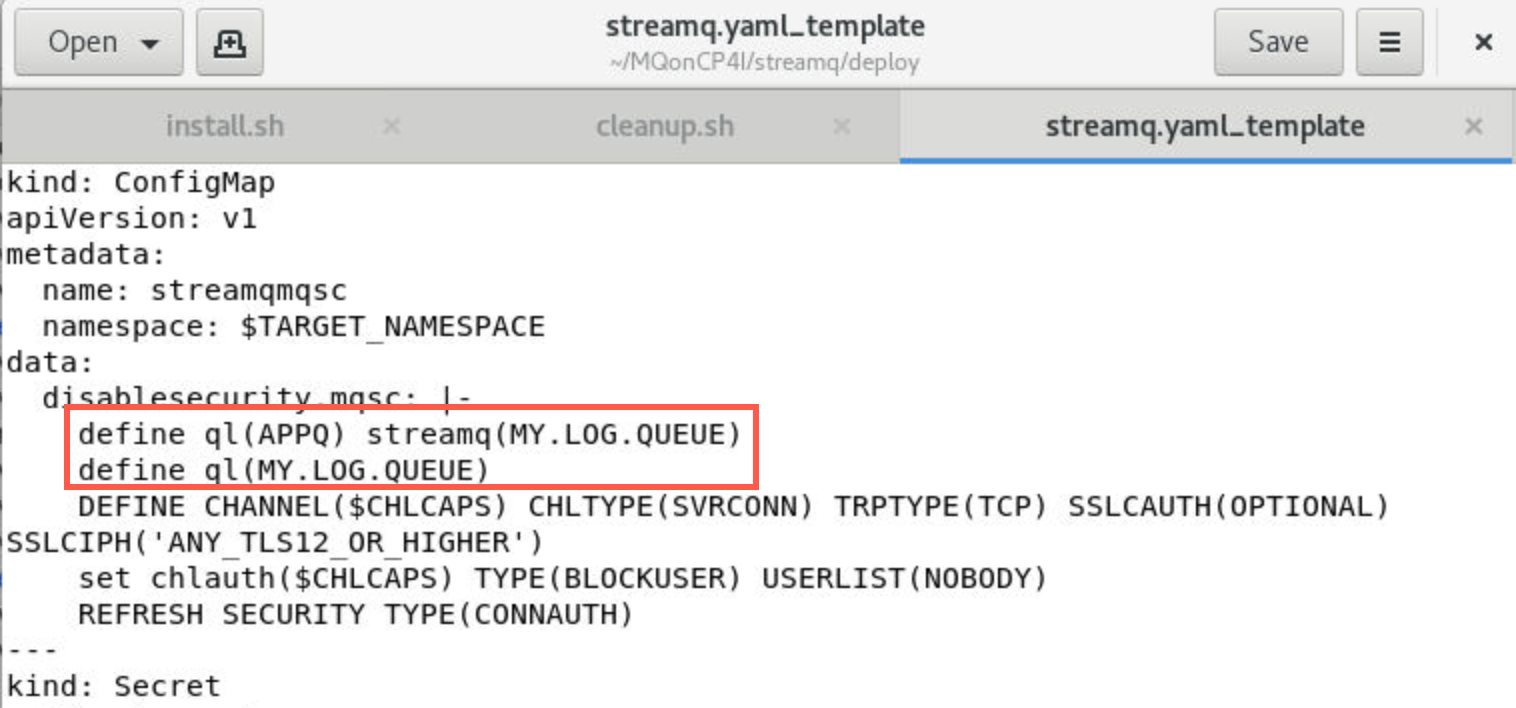The image size is (1516, 708).
Task: Click the Save button
Action: 1277,43
